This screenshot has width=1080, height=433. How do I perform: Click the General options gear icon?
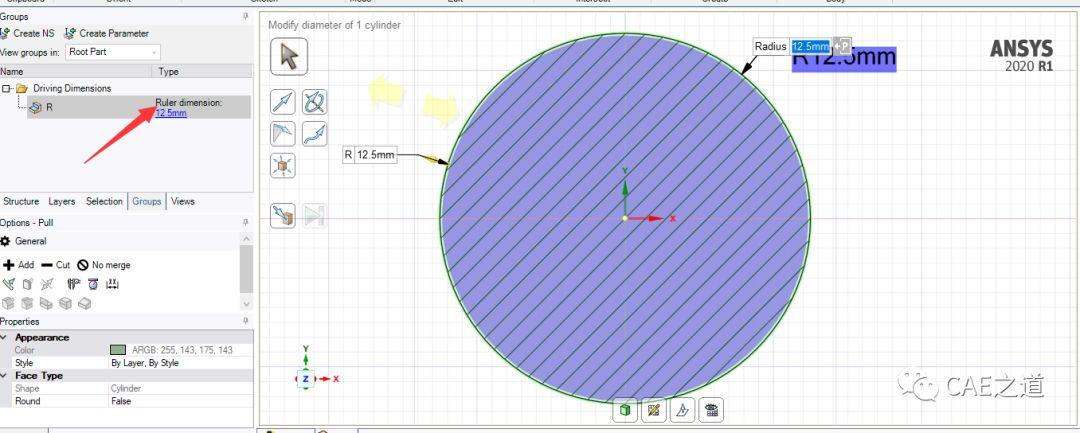point(6,241)
